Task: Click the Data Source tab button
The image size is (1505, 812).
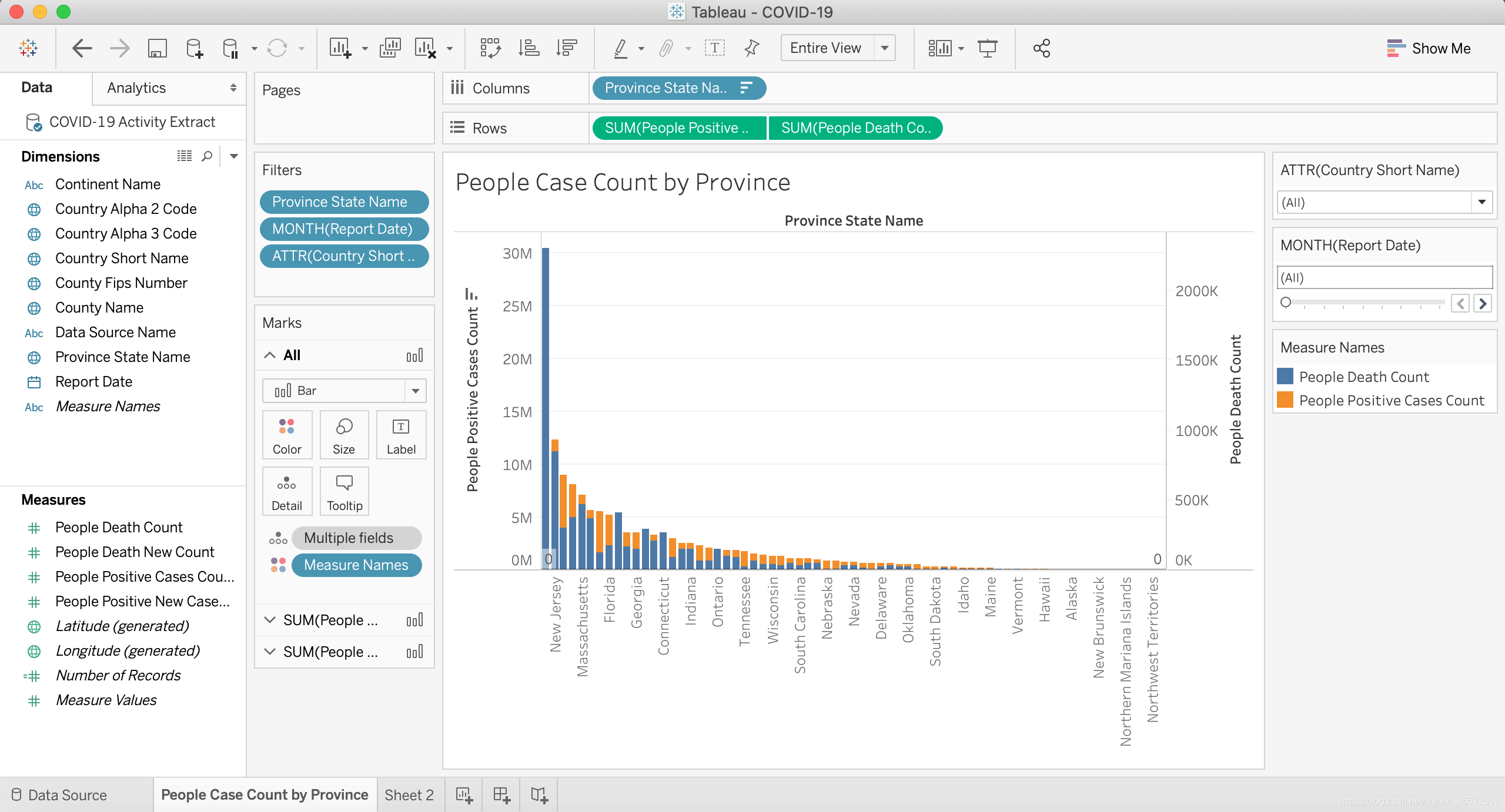Action: click(x=59, y=795)
